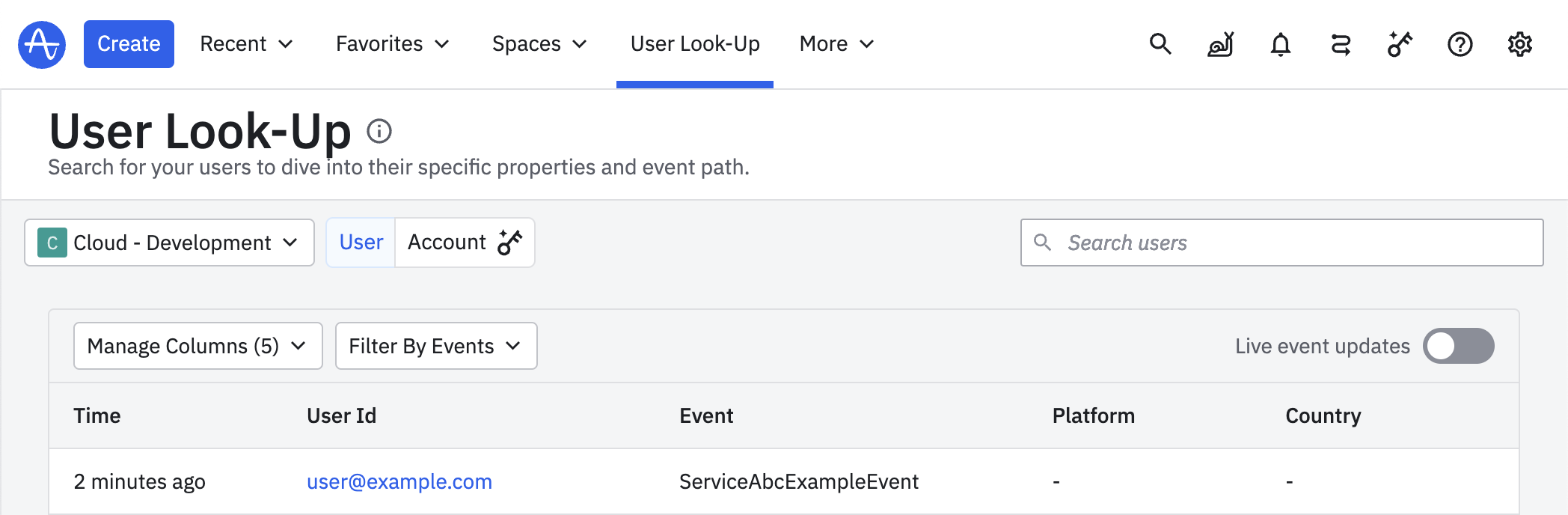This screenshot has width=1568, height=515.
Task: Open the Filter By Events dropdown
Action: 435,346
